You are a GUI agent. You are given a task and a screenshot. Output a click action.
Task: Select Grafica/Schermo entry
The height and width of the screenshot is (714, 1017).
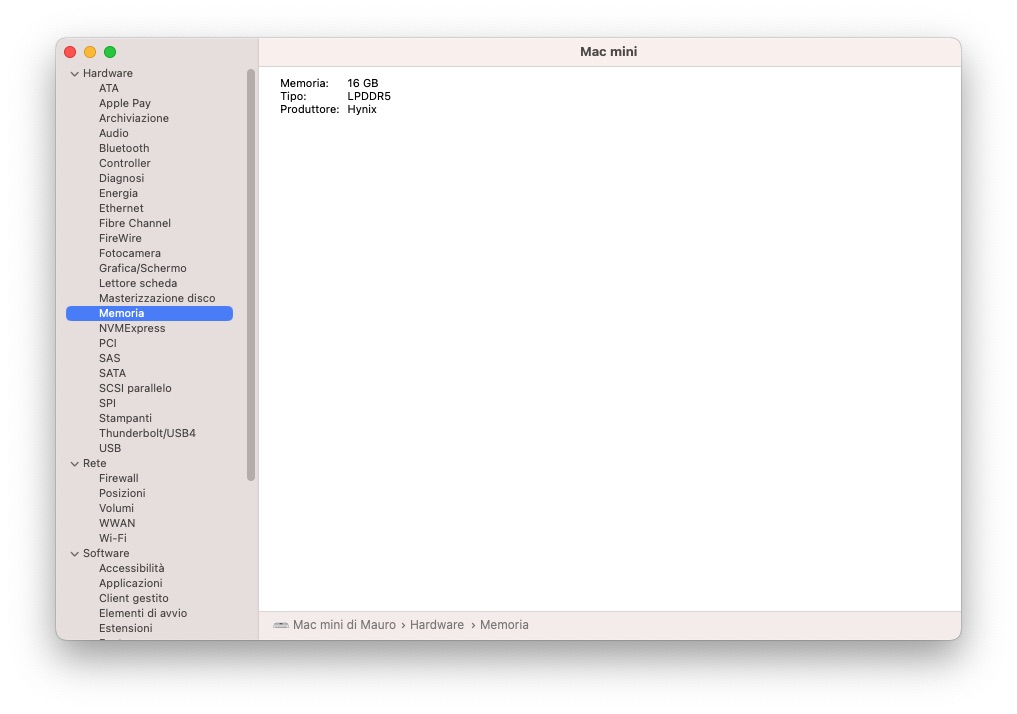pos(143,268)
